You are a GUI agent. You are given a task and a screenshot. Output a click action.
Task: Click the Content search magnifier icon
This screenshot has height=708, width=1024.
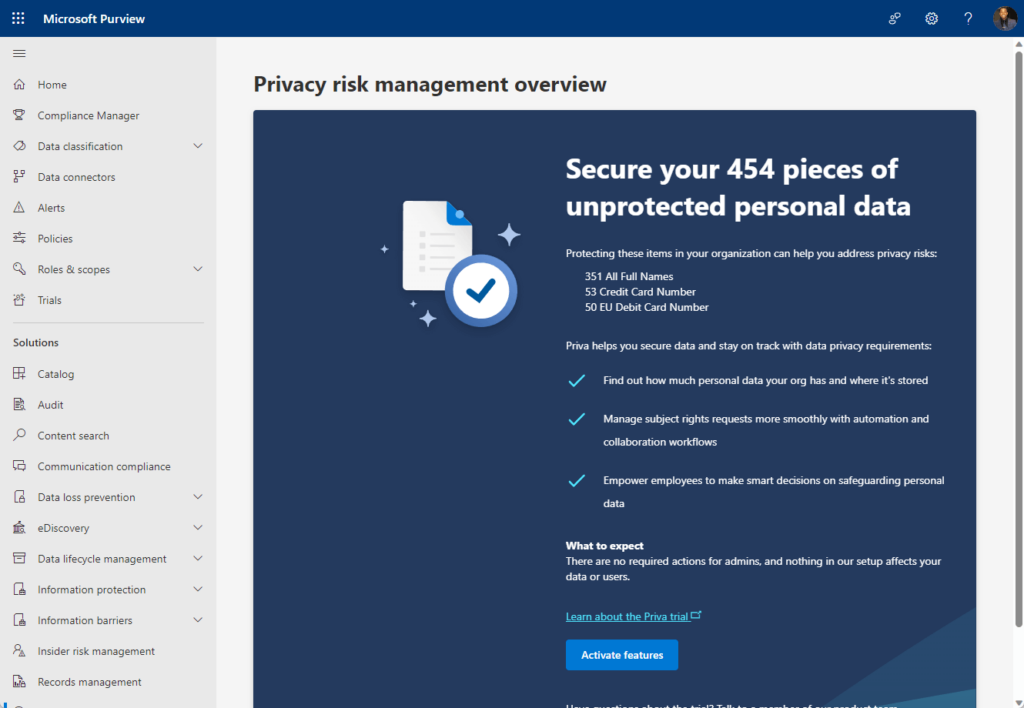[19, 435]
